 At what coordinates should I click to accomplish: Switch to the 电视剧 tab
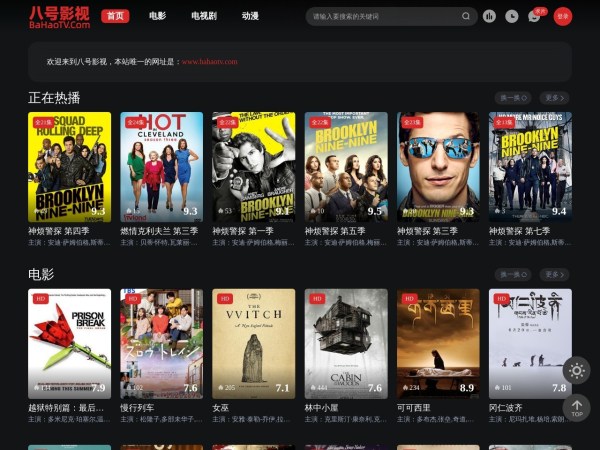tap(203, 16)
